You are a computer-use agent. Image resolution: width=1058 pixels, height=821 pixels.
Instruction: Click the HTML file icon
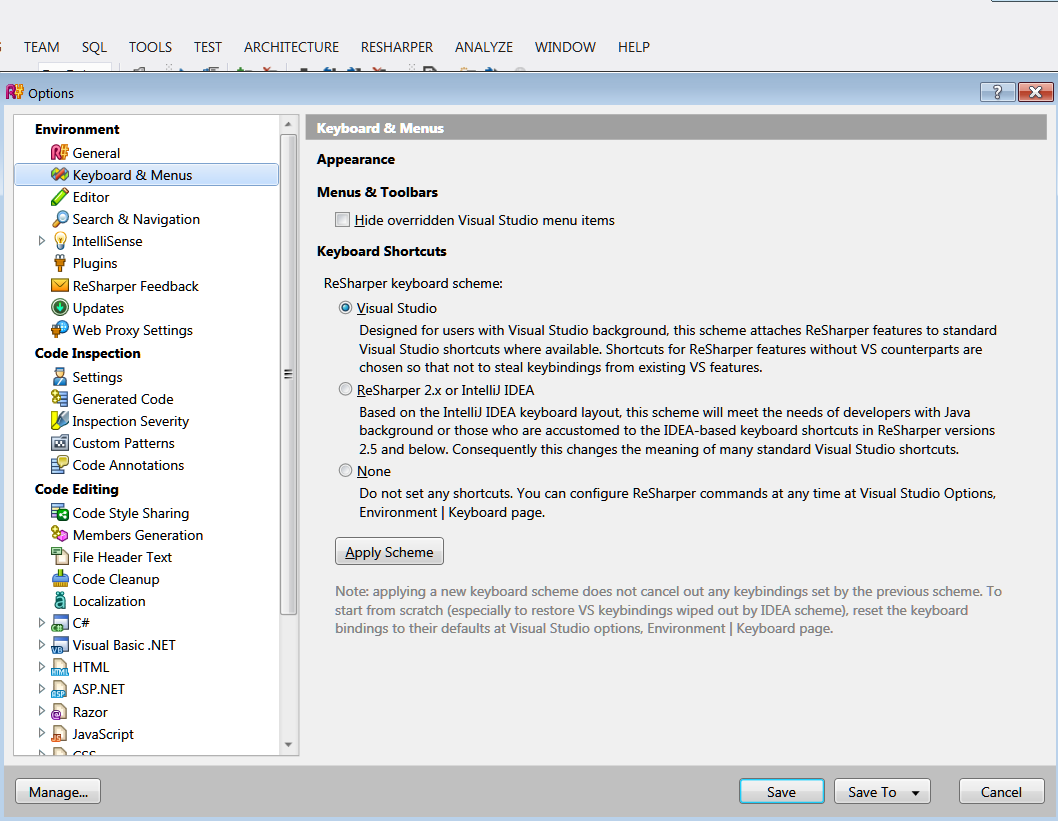tap(60, 667)
